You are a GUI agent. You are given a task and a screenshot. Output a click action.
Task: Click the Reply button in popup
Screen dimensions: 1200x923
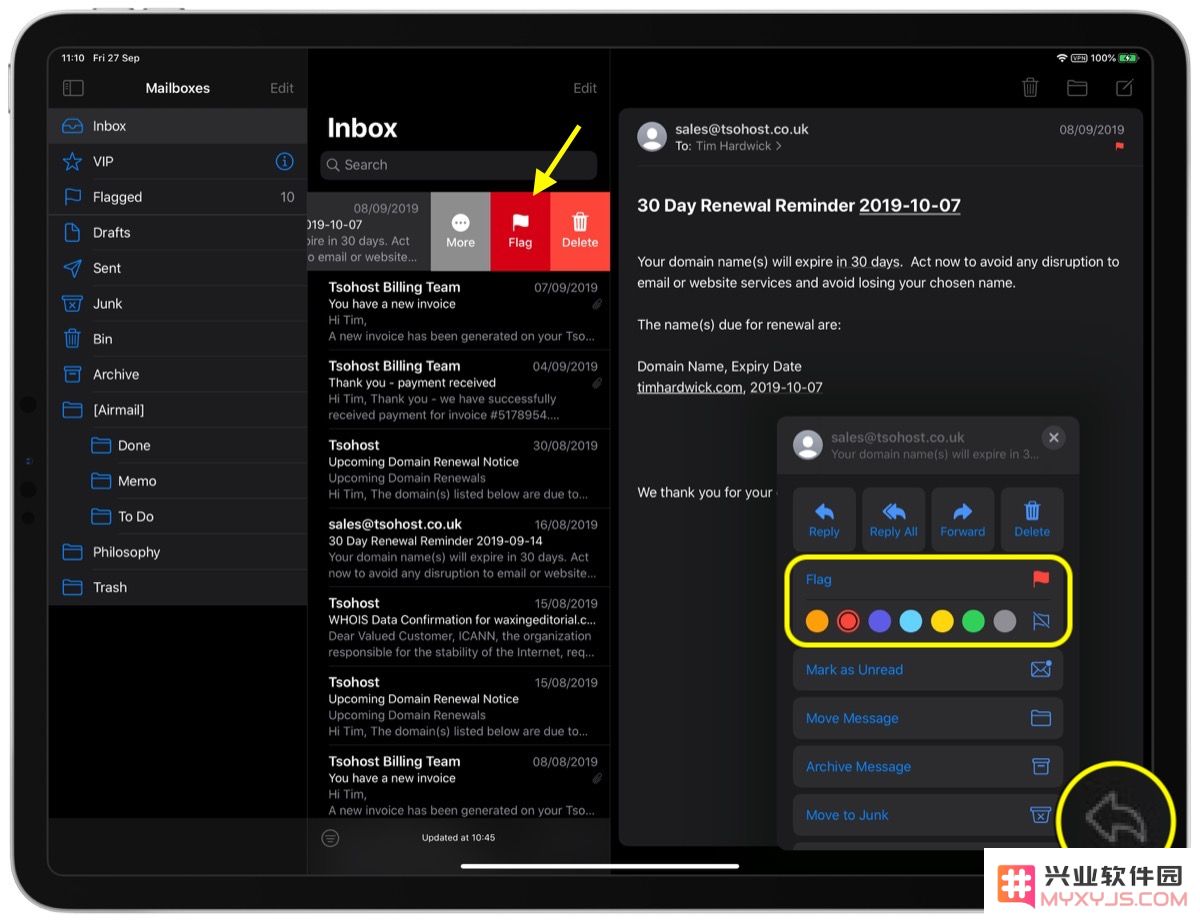(824, 519)
